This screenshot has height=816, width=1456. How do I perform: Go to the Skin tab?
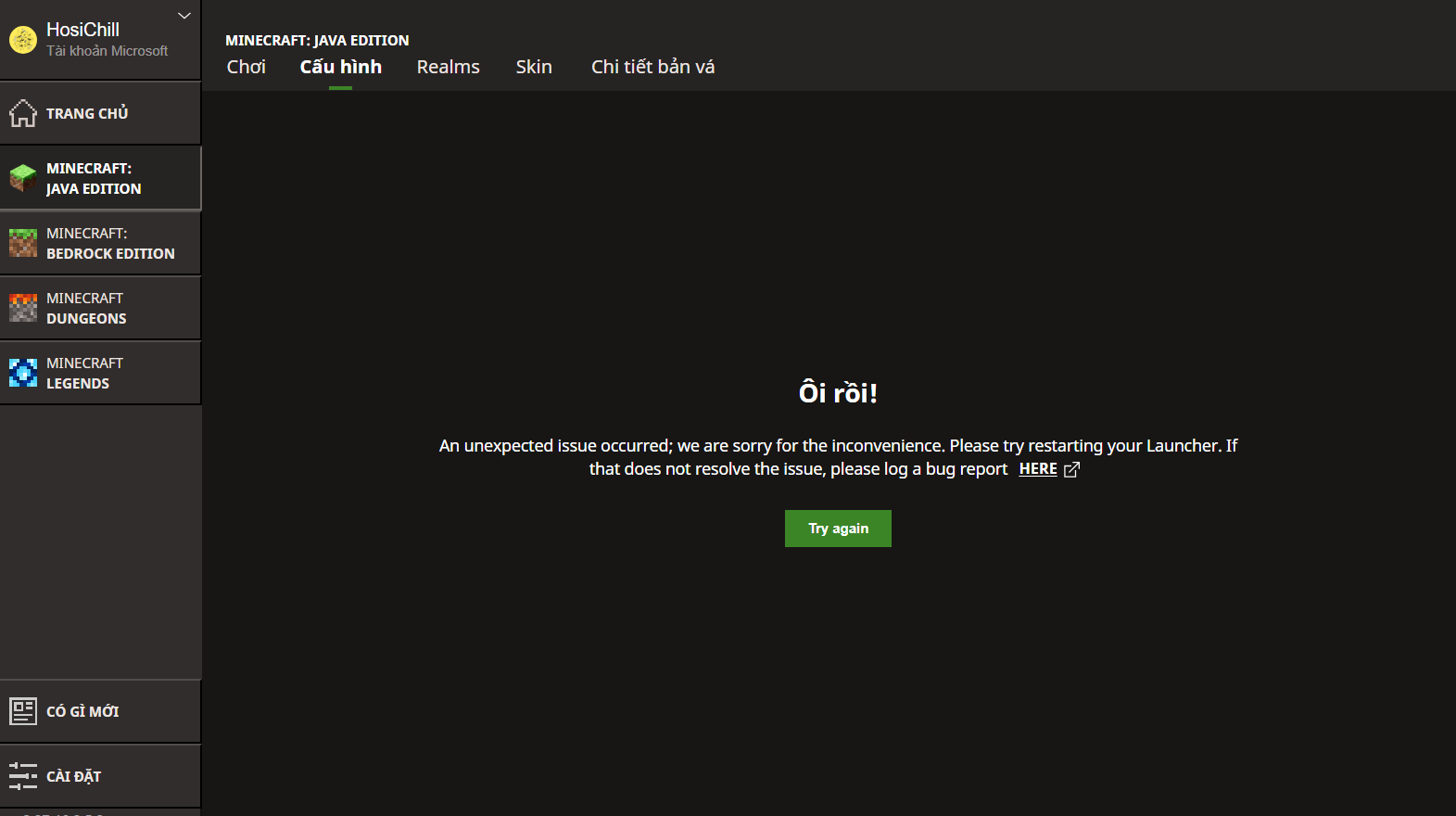(534, 67)
